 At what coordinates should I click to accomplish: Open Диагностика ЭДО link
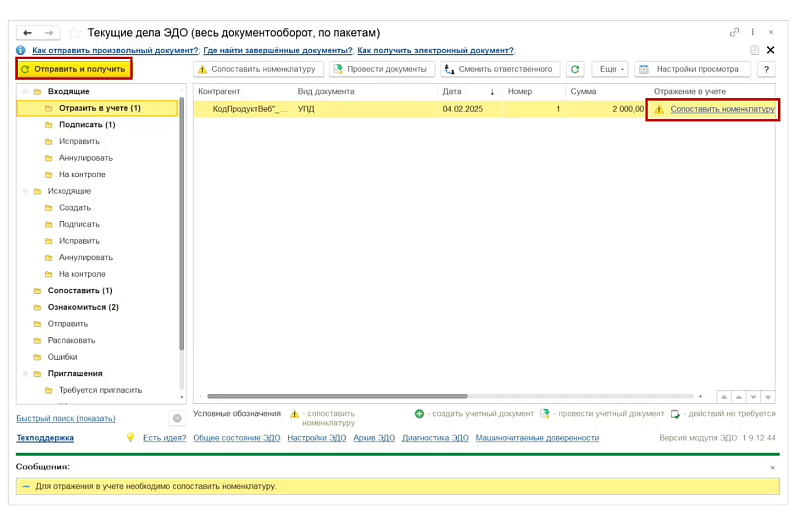pos(435,438)
